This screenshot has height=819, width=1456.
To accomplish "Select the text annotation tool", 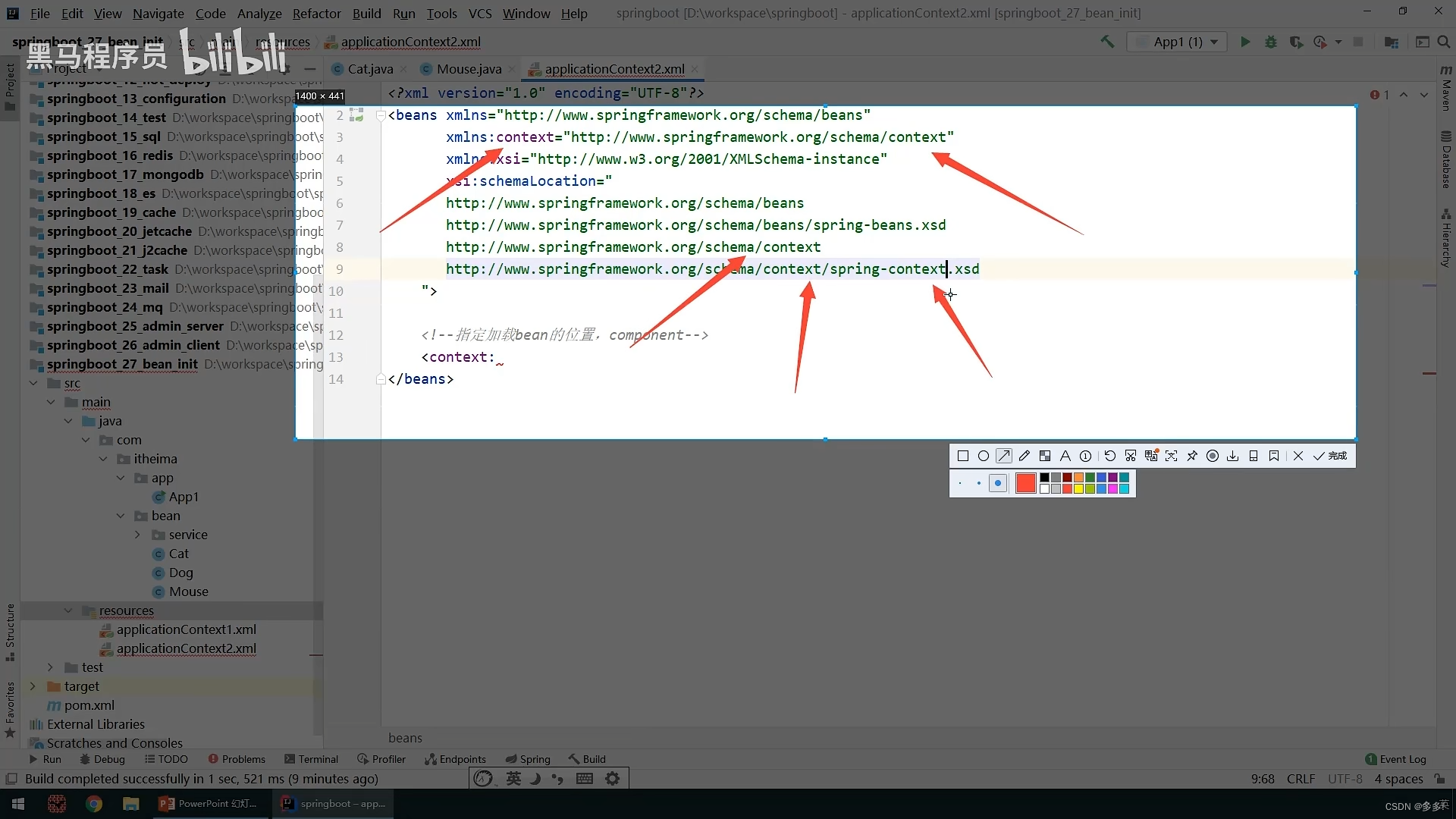I will [1065, 455].
